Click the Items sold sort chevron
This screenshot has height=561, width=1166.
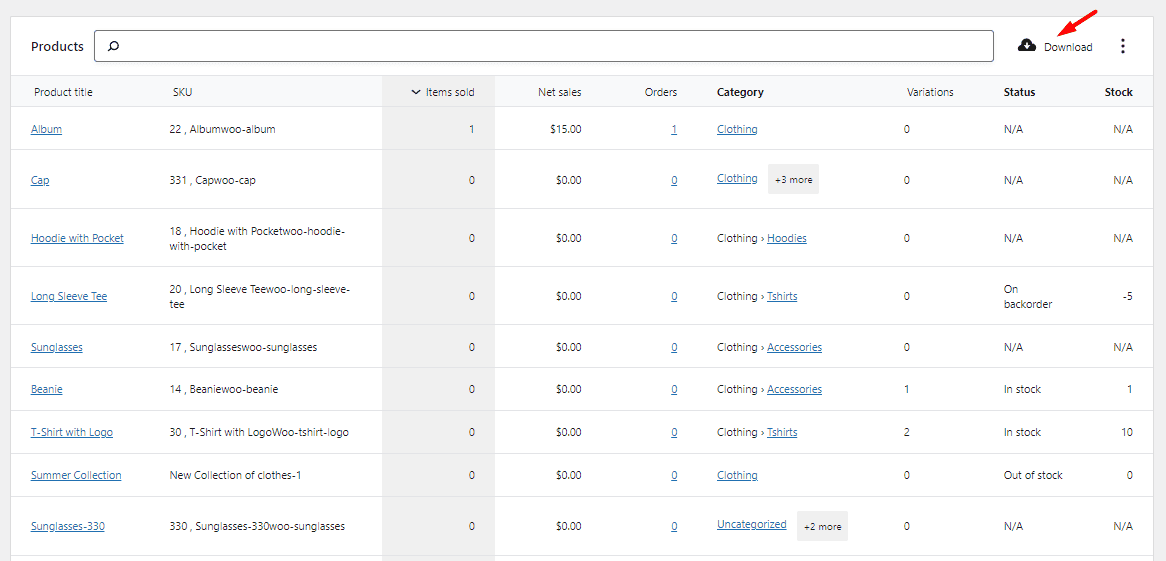pyautogui.click(x=416, y=92)
